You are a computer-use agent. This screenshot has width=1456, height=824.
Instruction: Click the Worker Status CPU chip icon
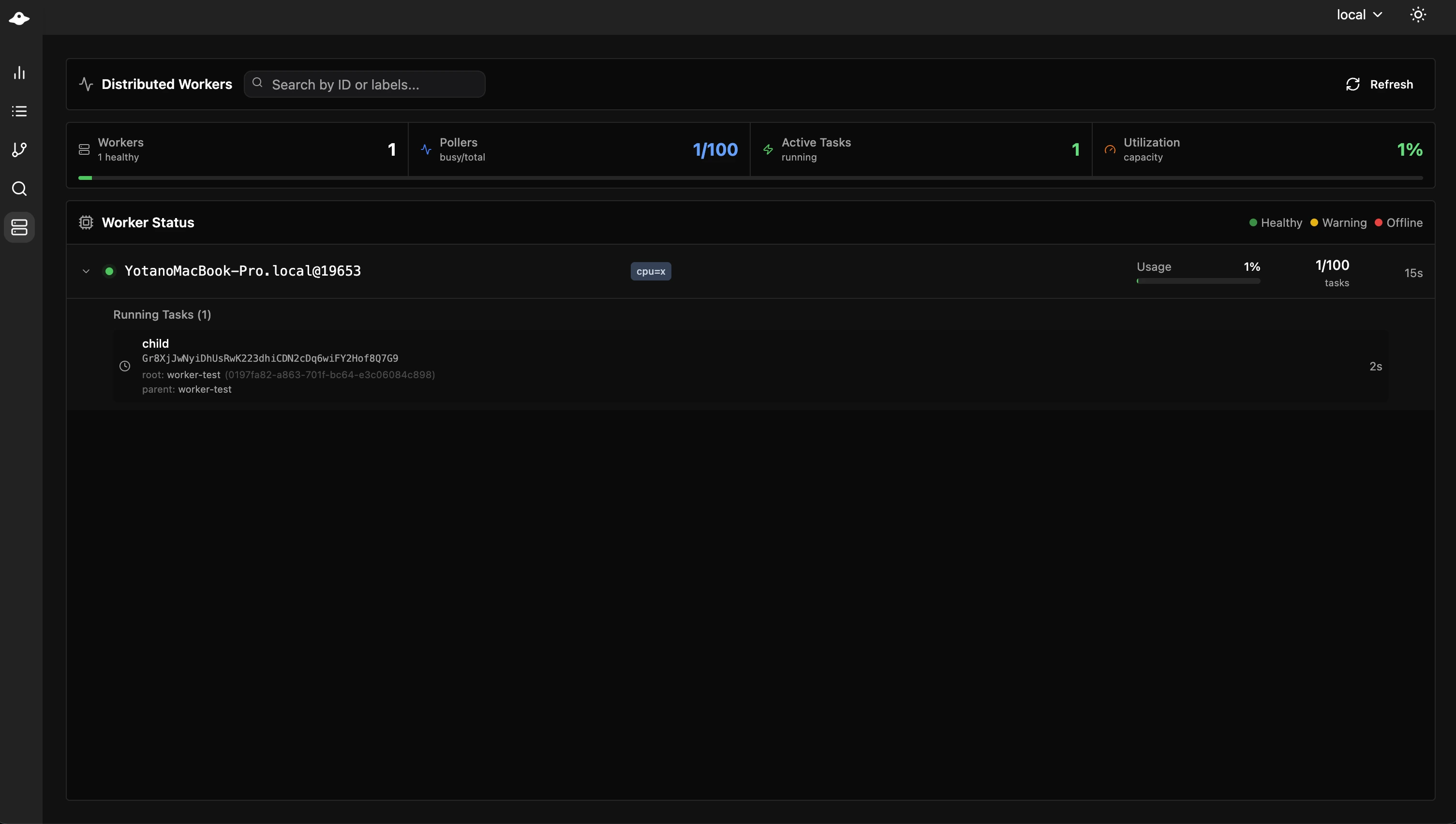point(86,222)
